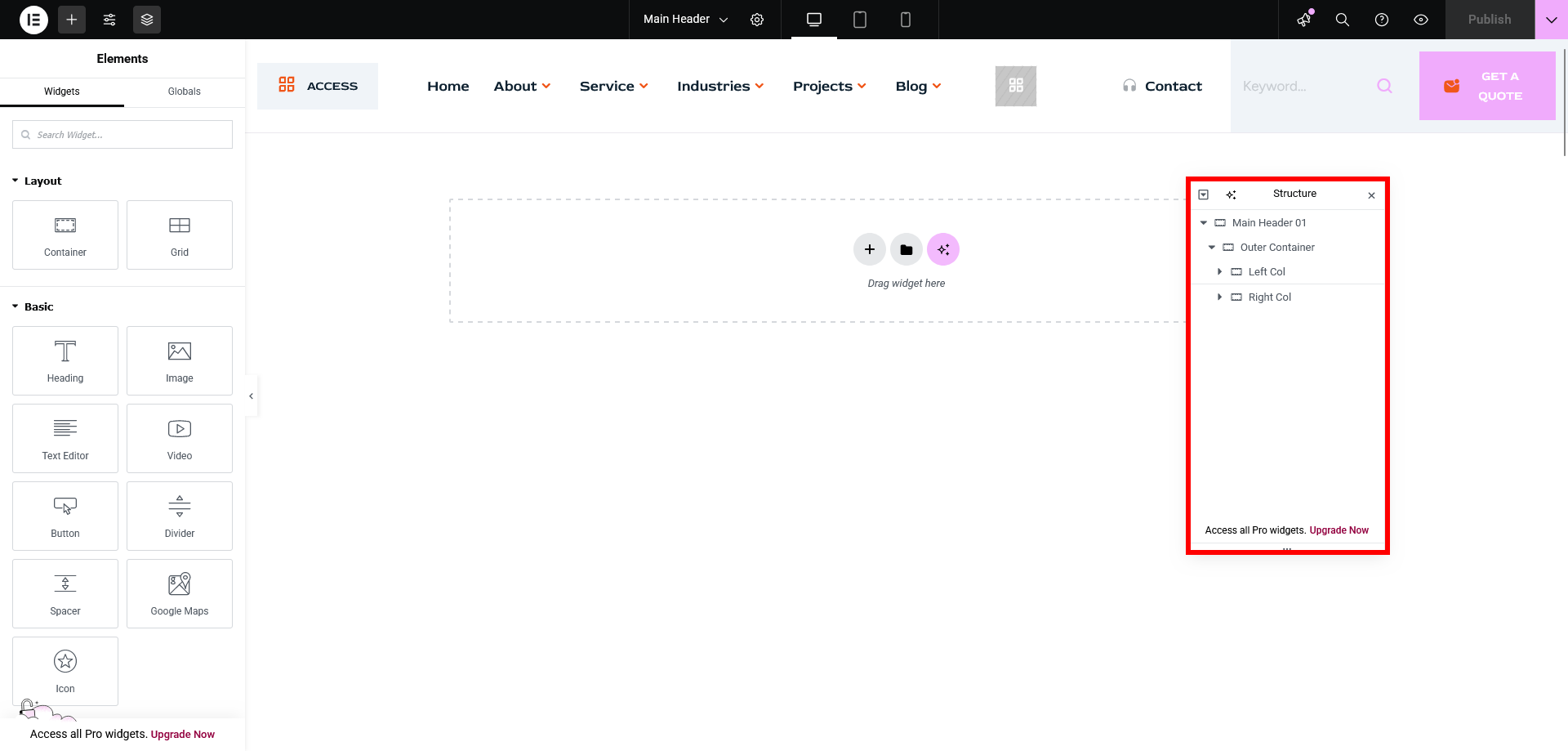
Task: Click the pink Build with AI button
Action: click(x=943, y=250)
